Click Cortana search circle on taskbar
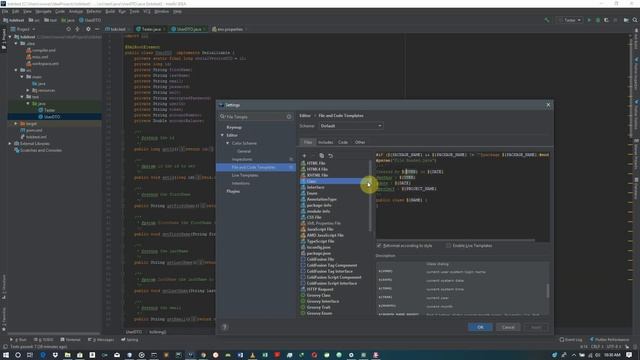640x360 pixels. [x=18, y=355]
